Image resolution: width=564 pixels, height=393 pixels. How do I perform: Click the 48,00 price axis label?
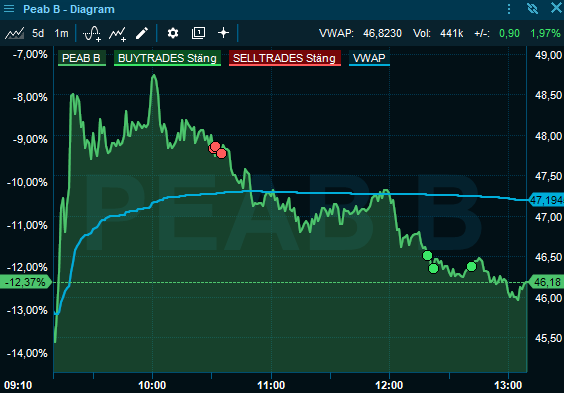(548, 136)
